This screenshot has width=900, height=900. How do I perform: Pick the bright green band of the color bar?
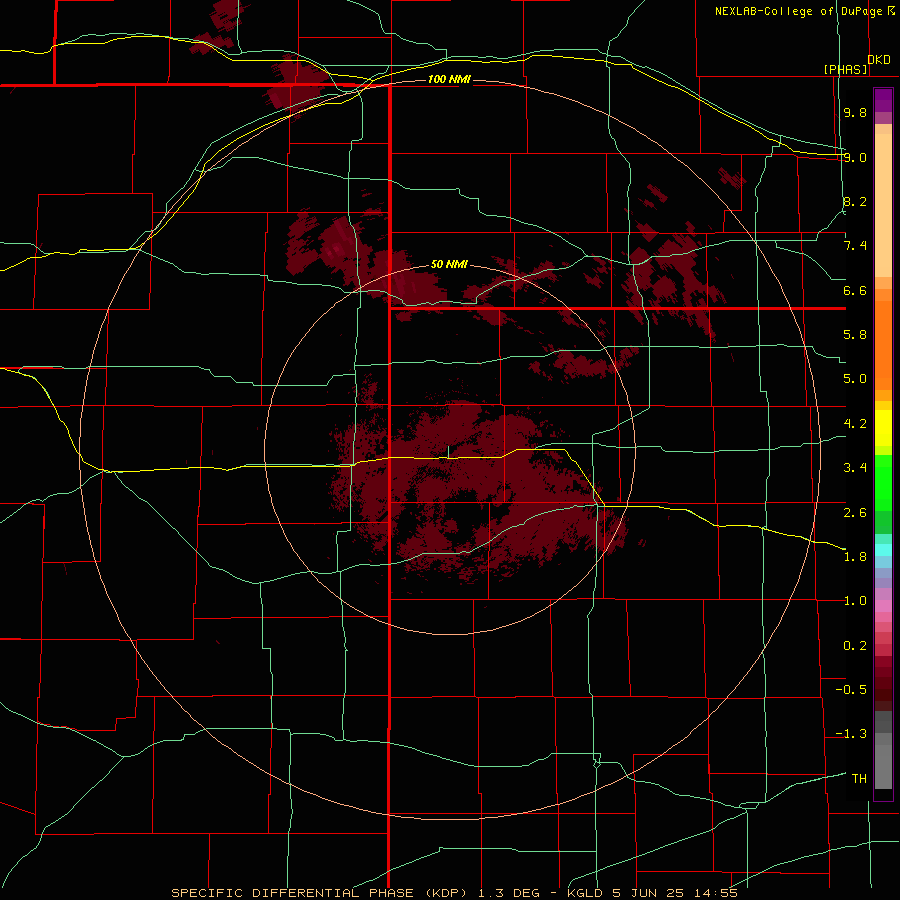click(x=883, y=482)
